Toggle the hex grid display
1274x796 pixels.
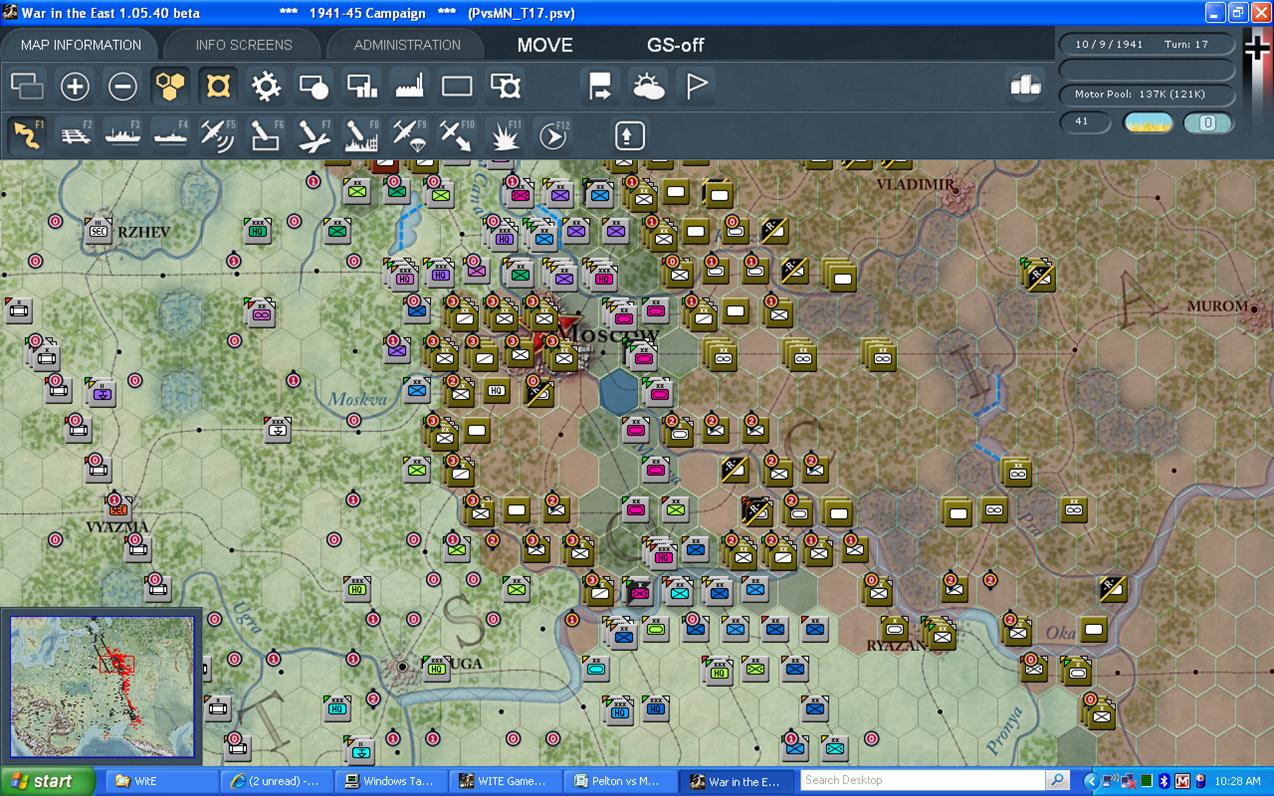[x=171, y=87]
